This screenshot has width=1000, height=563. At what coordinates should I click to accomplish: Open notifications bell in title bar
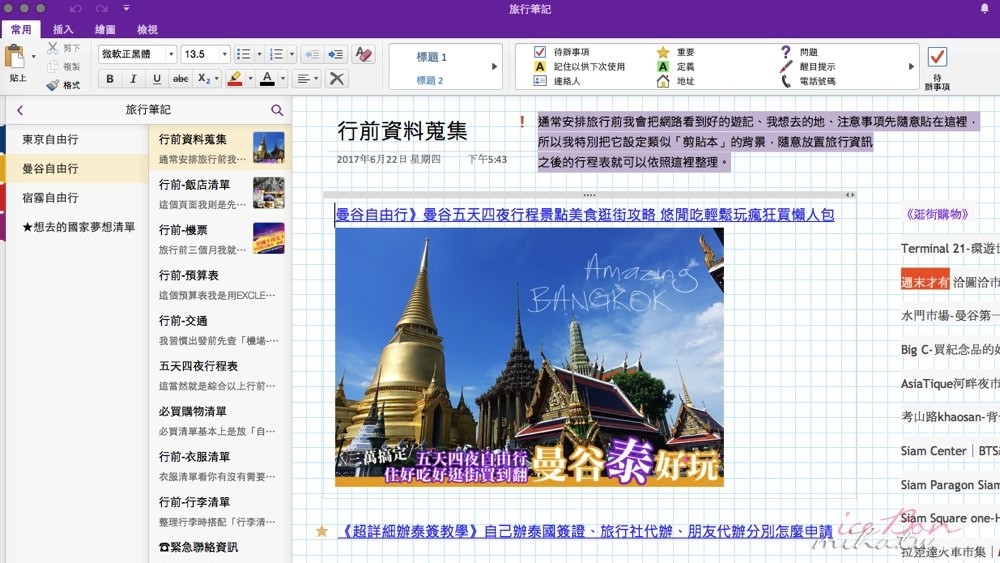(984, 8)
